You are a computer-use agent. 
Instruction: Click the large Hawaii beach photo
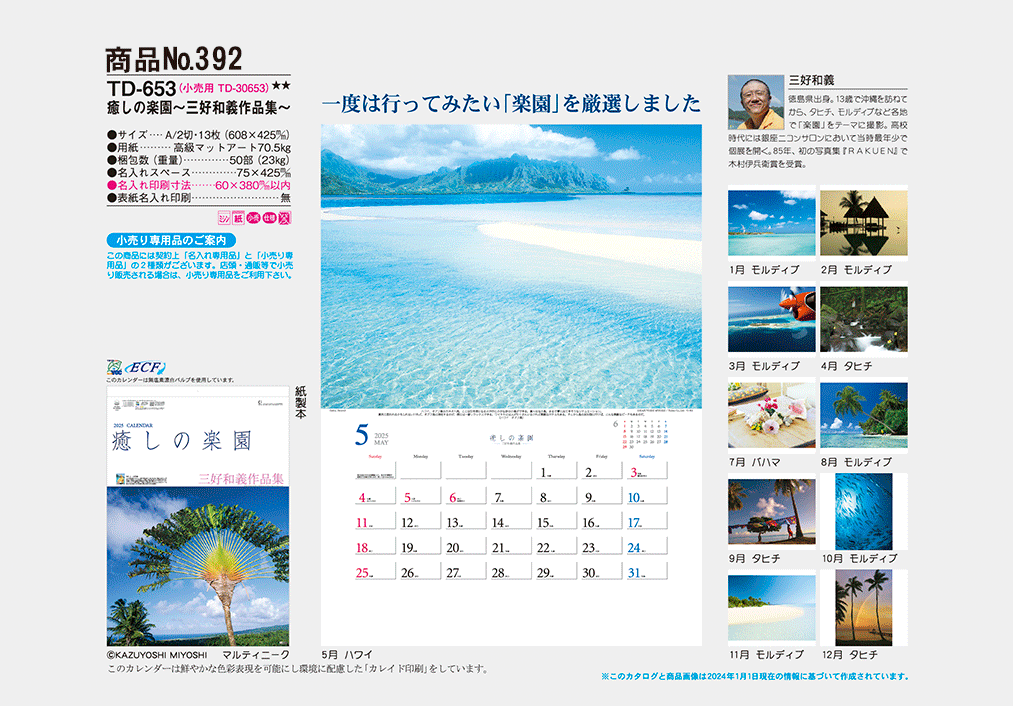click(511, 266)
